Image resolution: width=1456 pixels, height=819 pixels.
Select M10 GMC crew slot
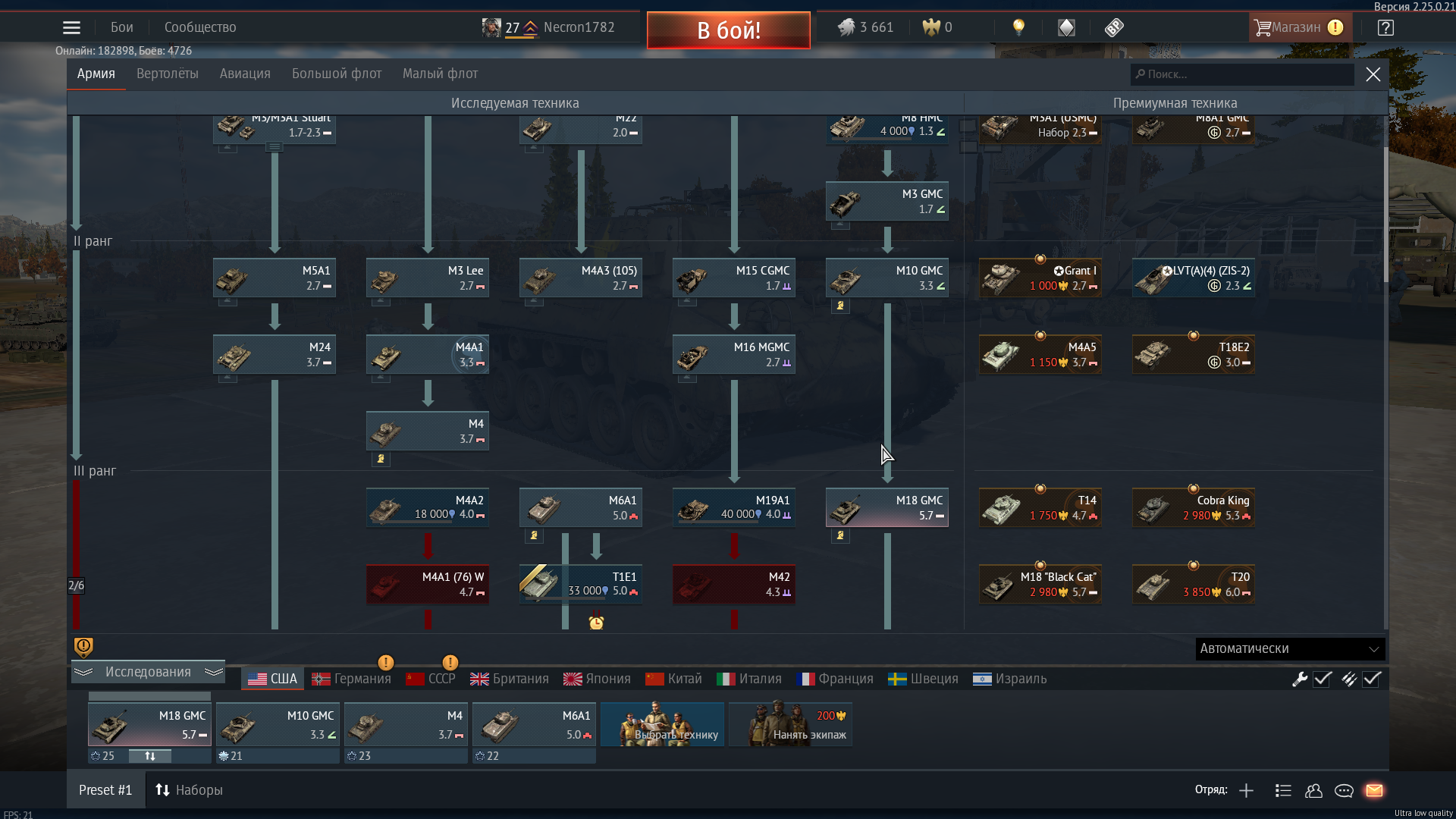click(x=278, y=725)
